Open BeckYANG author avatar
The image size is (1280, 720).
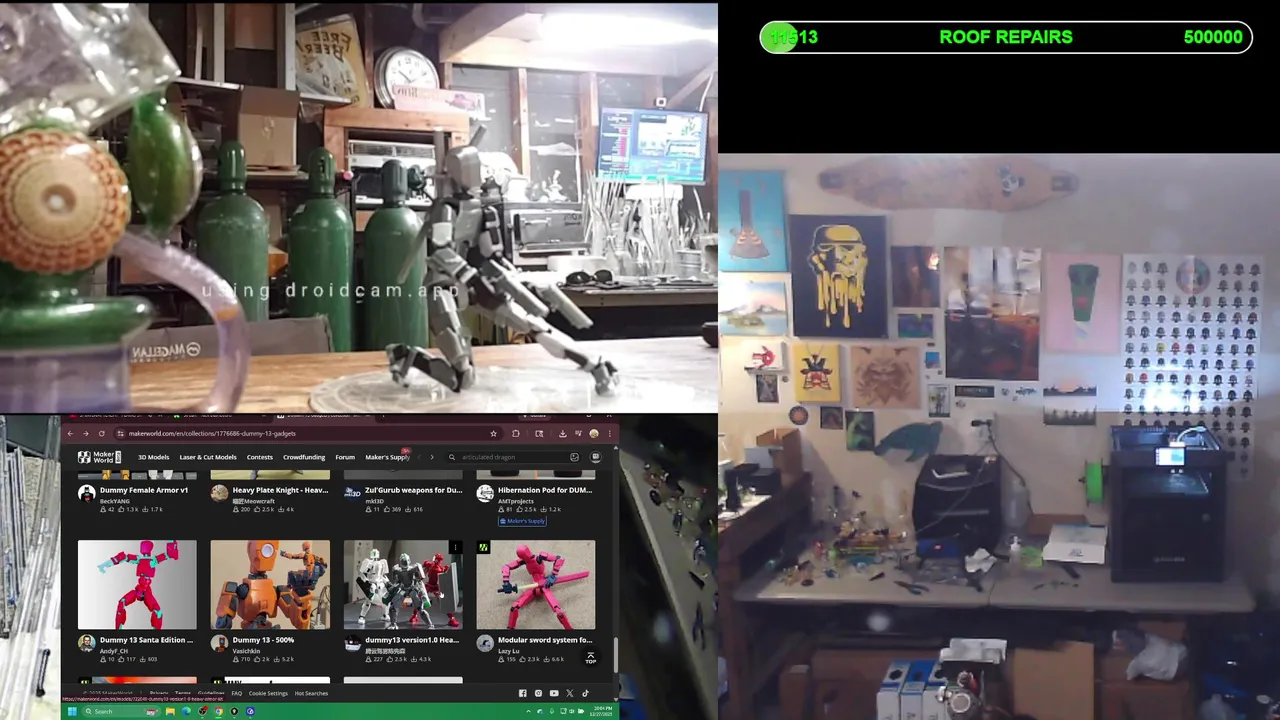pyautogui.click(x=87, y=493)
